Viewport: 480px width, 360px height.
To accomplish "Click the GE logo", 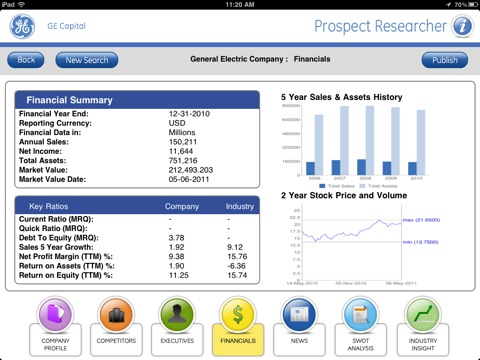I will [22, 26].
